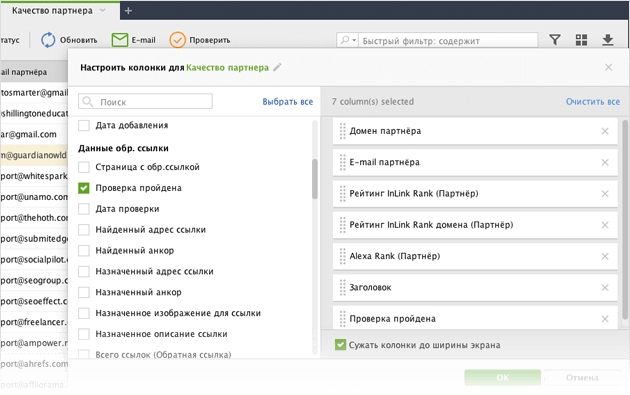Uncheck Проверка пройдена checkbox

click(84, 188)
